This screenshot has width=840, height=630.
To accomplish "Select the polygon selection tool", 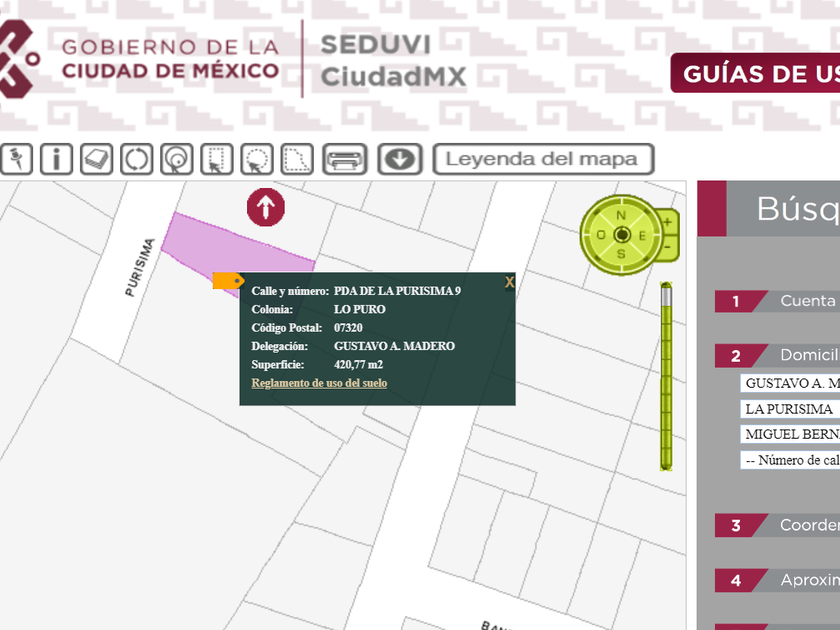I will tap(297, 159).
